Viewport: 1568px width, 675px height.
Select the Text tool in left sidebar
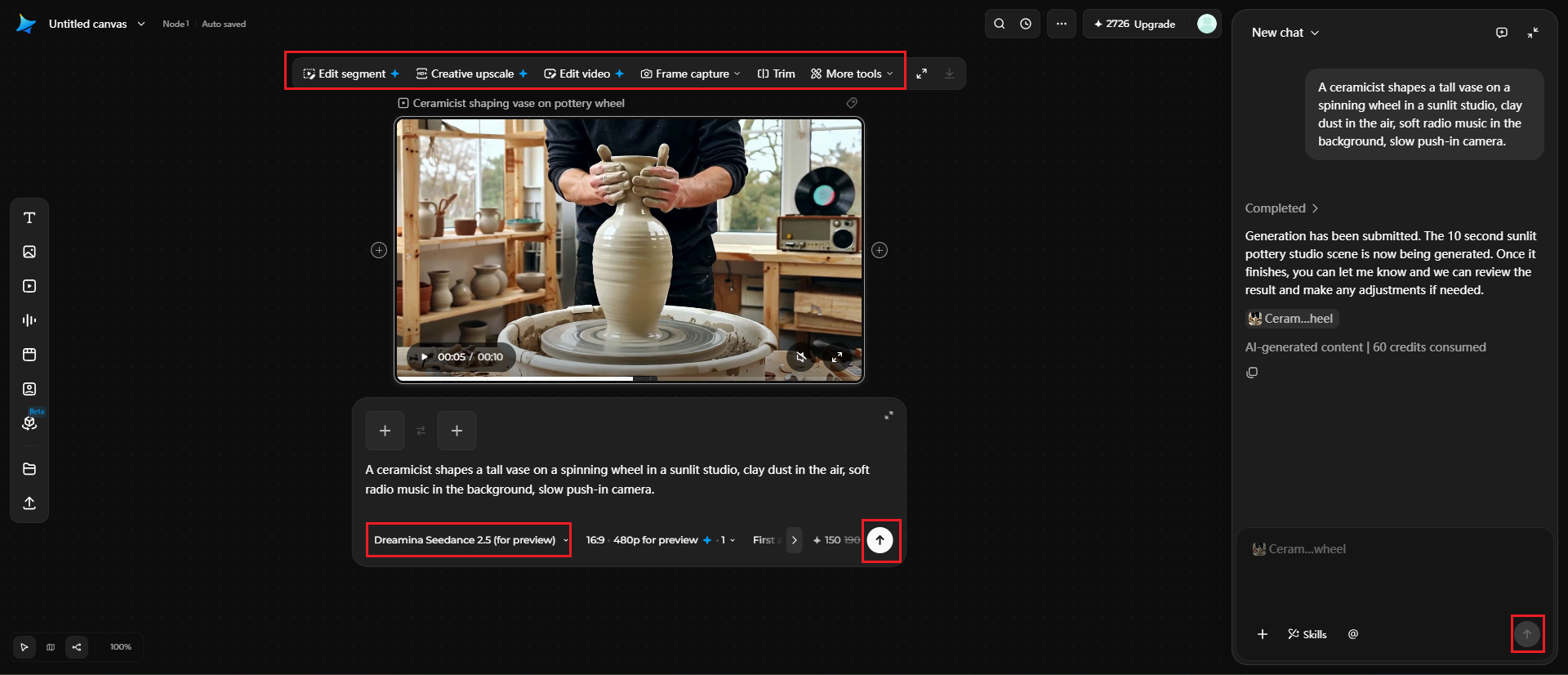click(29, 217)
